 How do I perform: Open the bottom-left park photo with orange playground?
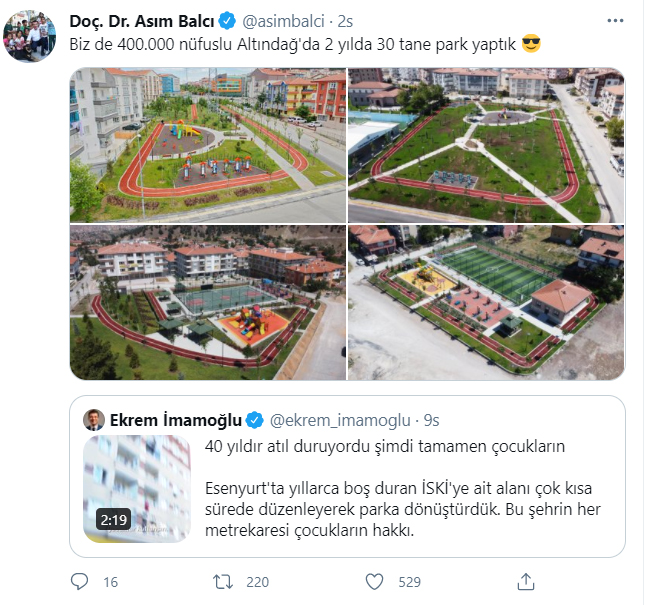(x=208, y=302)
